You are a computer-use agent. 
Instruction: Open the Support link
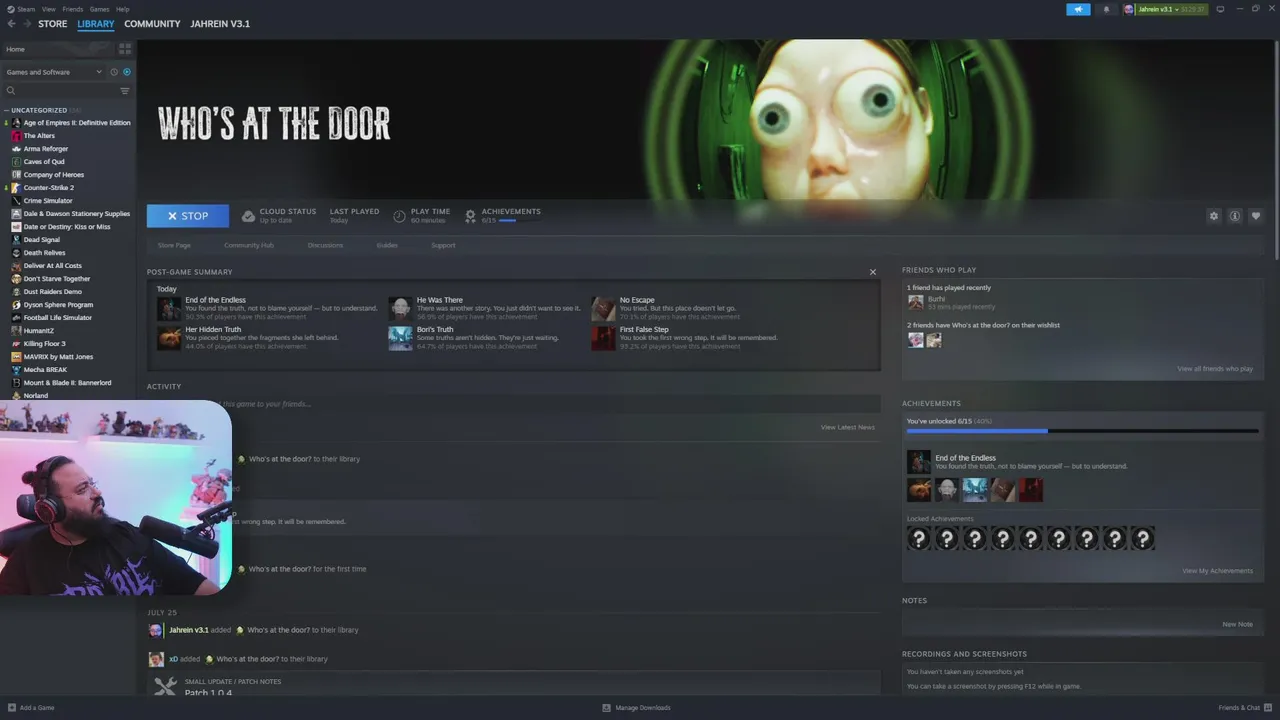[x=443, y=245]
